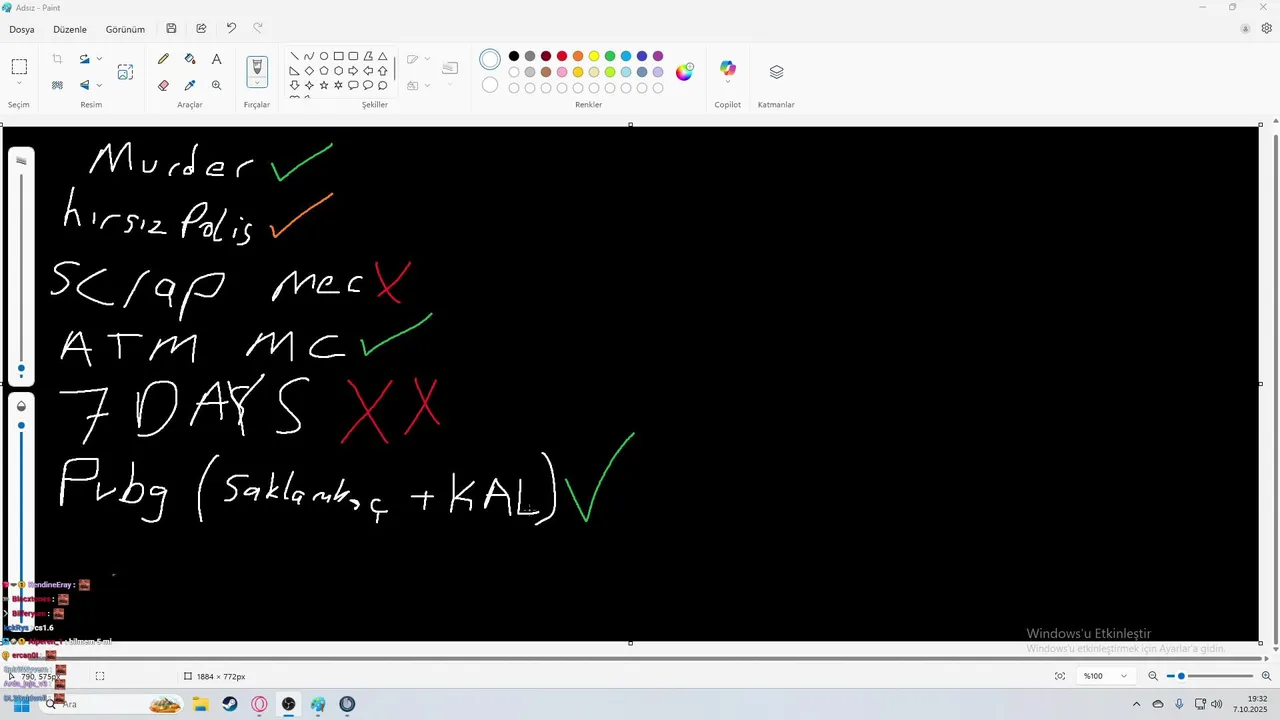Click the zoom in magnifier button
The width and height of the screenshot is (1280, 720).
tap(1266, 676)
